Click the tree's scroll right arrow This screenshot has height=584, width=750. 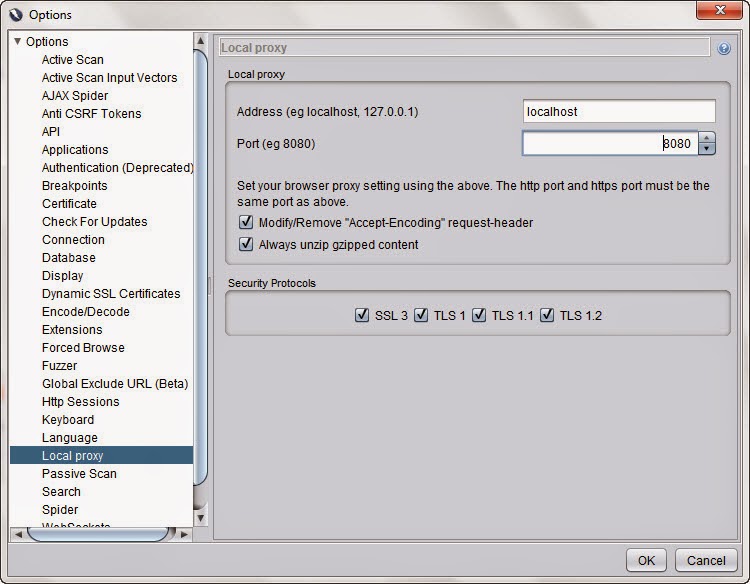pos(184,534)
